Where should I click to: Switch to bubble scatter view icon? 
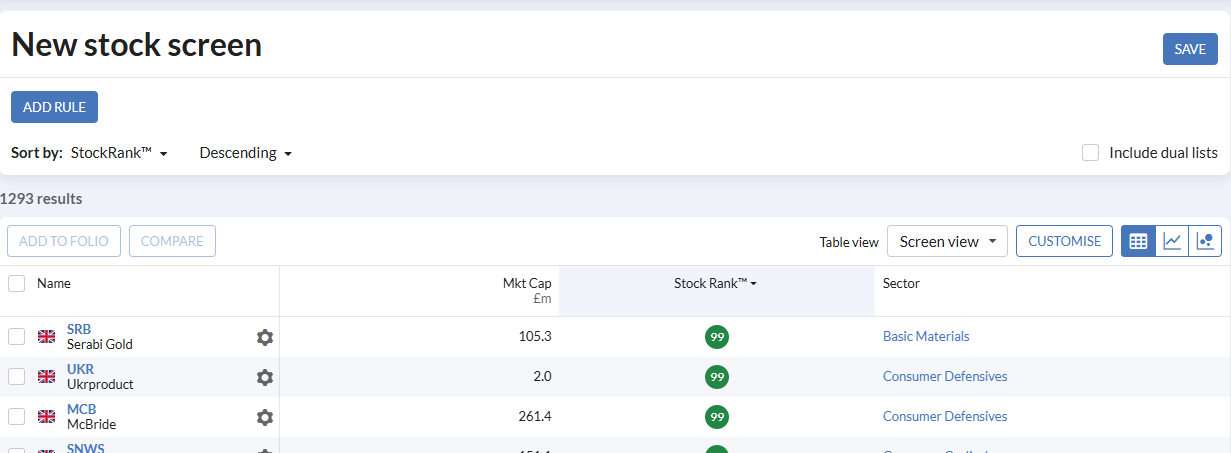coord(1205,241)
